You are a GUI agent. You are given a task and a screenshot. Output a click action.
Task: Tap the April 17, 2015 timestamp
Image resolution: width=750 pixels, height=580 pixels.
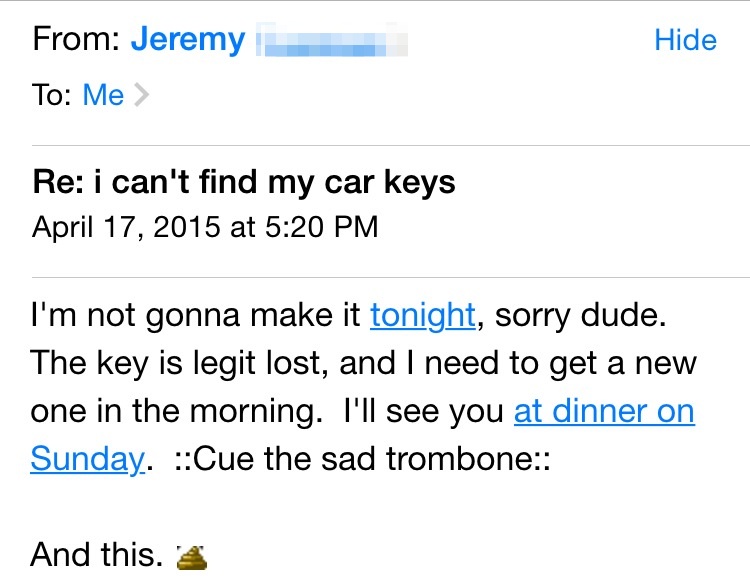(x=205, y=226)
